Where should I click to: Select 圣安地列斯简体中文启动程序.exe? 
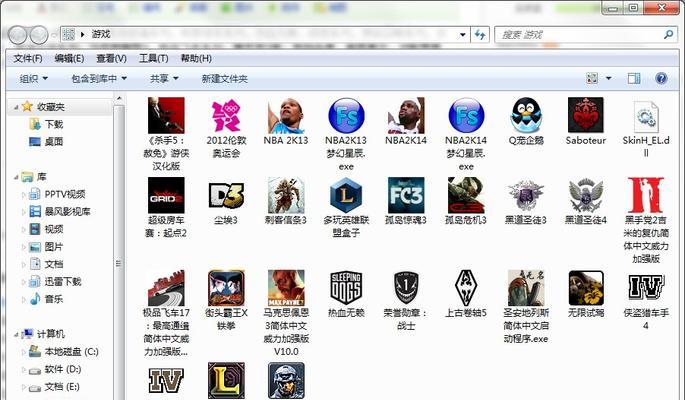(x=526, y=288)
